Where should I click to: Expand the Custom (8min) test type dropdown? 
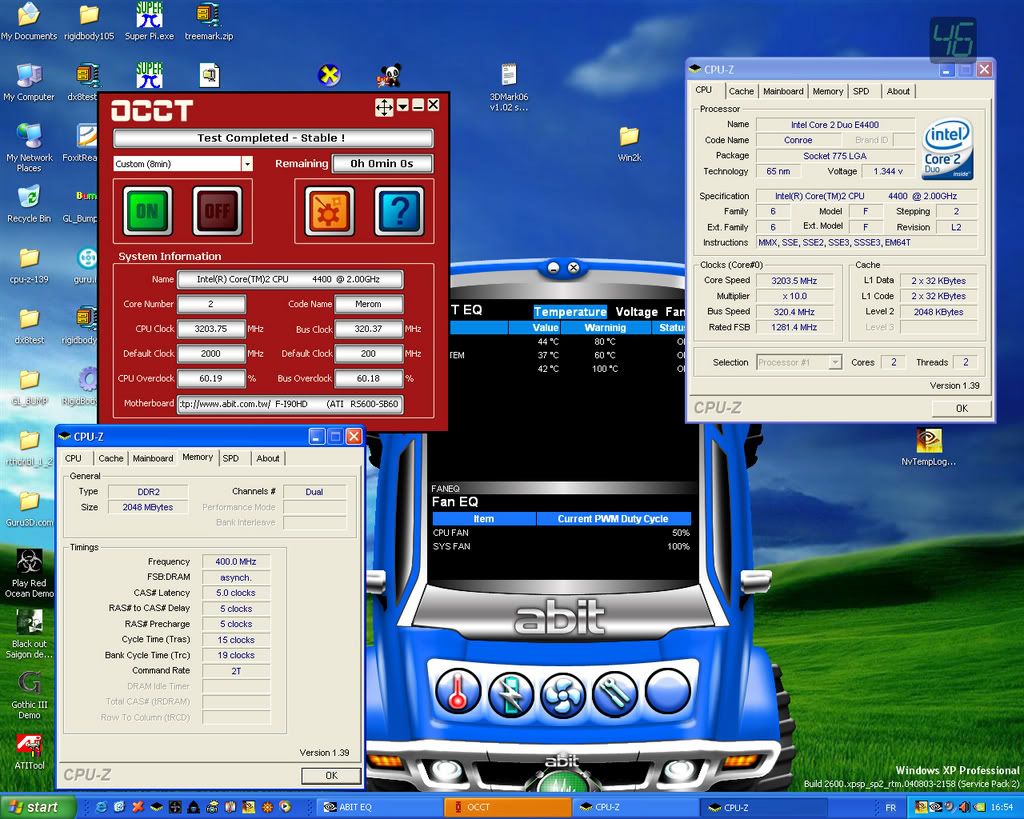click(247, 164)
